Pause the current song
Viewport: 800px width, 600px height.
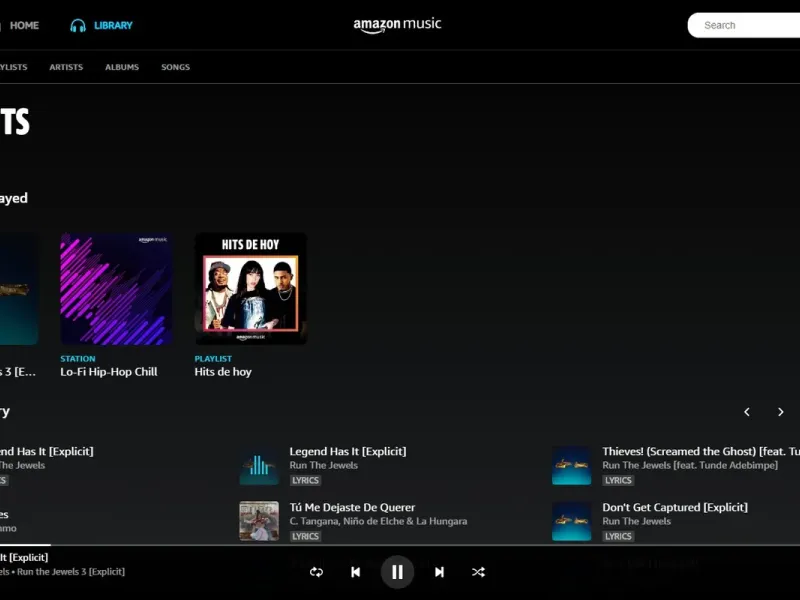397,572
